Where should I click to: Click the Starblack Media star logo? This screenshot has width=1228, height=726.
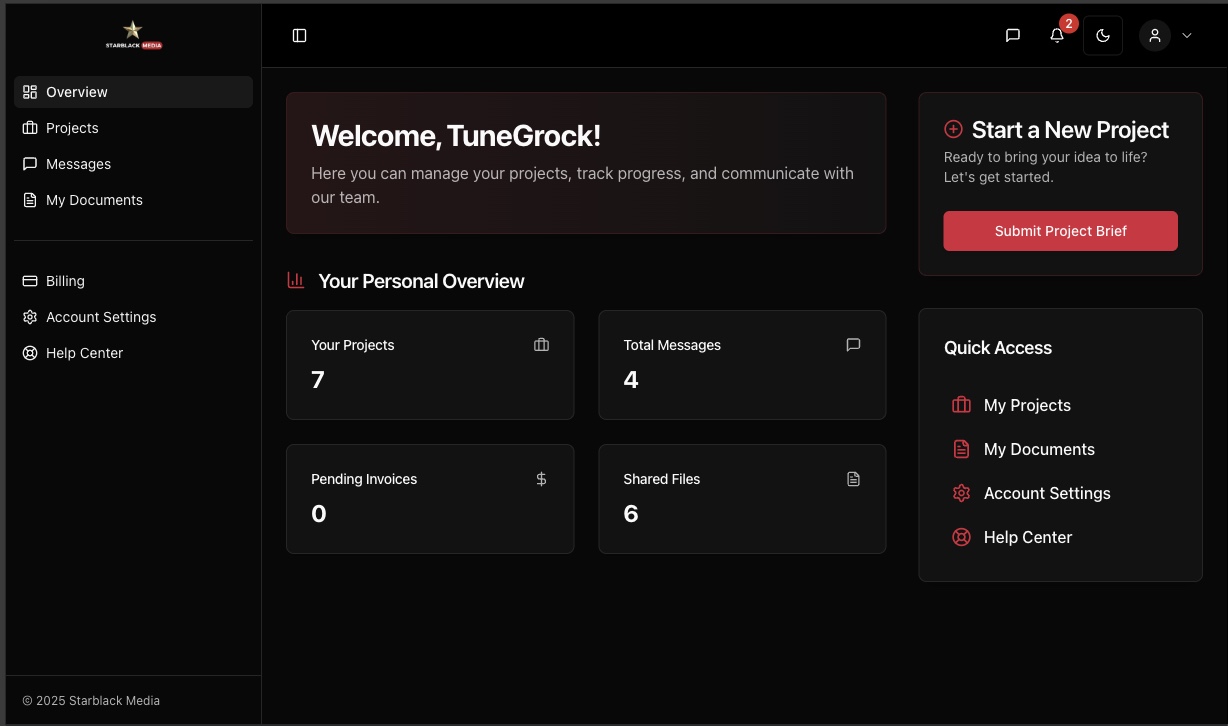pos(133,28)
